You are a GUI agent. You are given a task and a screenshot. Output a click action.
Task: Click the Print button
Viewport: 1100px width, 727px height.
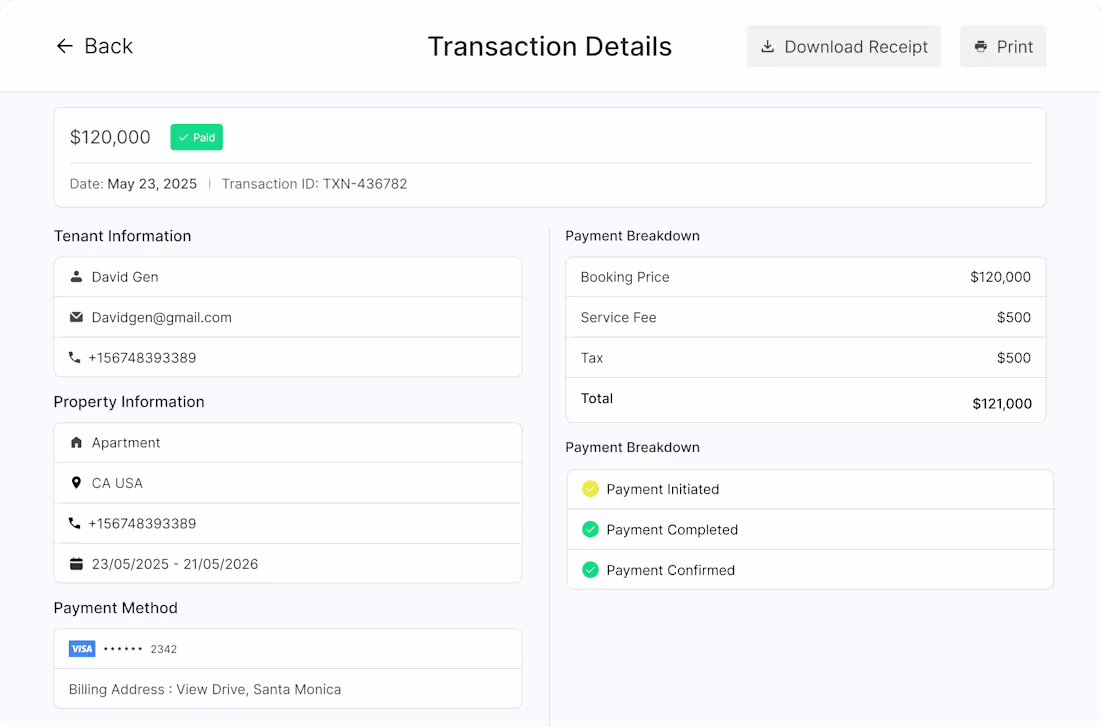[1003, 46]
